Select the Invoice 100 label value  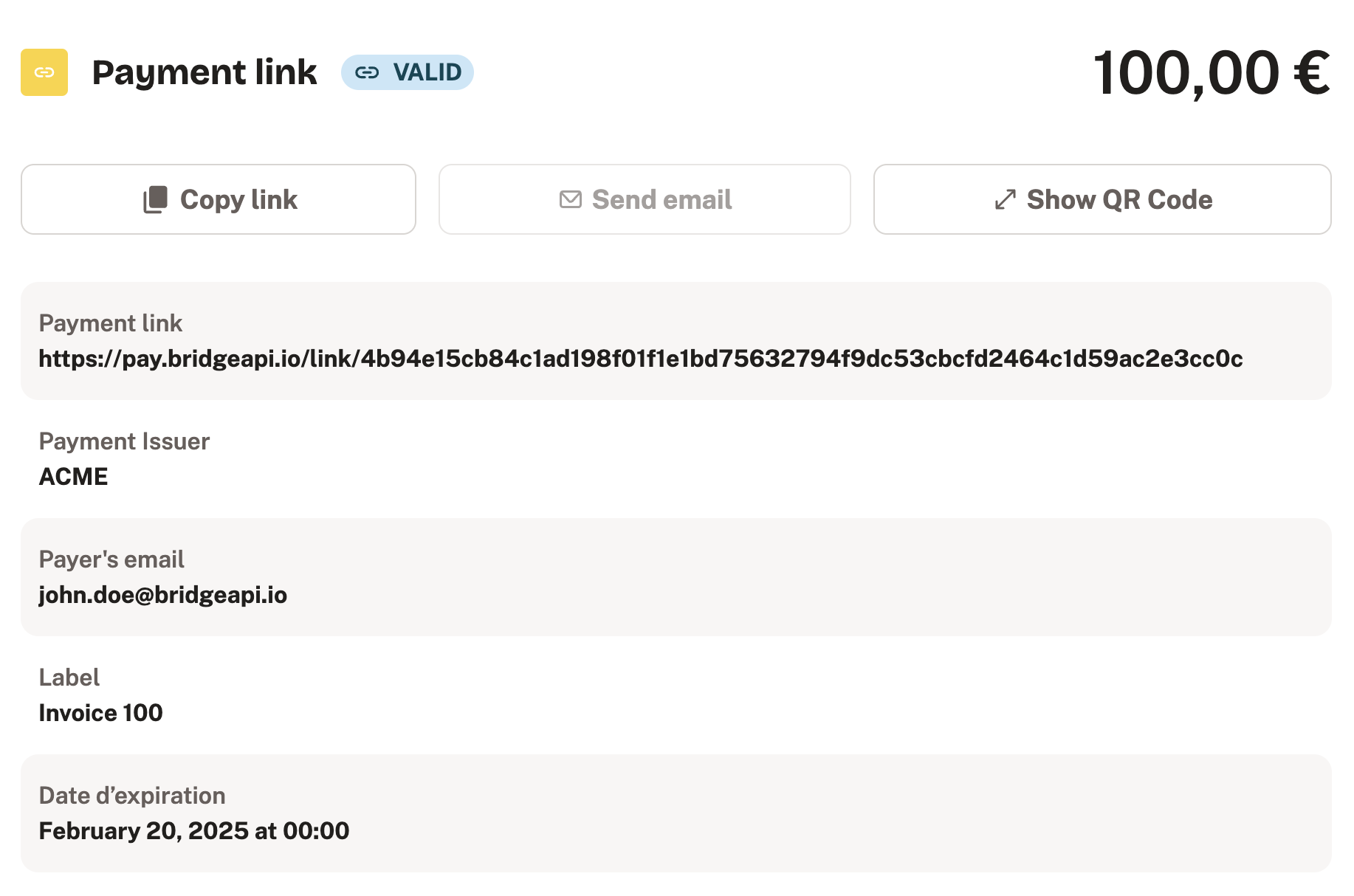[100, 713]
